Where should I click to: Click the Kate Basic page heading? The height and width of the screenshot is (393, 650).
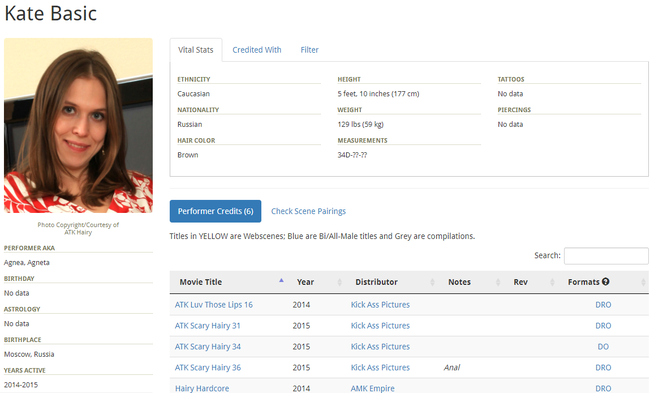point(51,13)
